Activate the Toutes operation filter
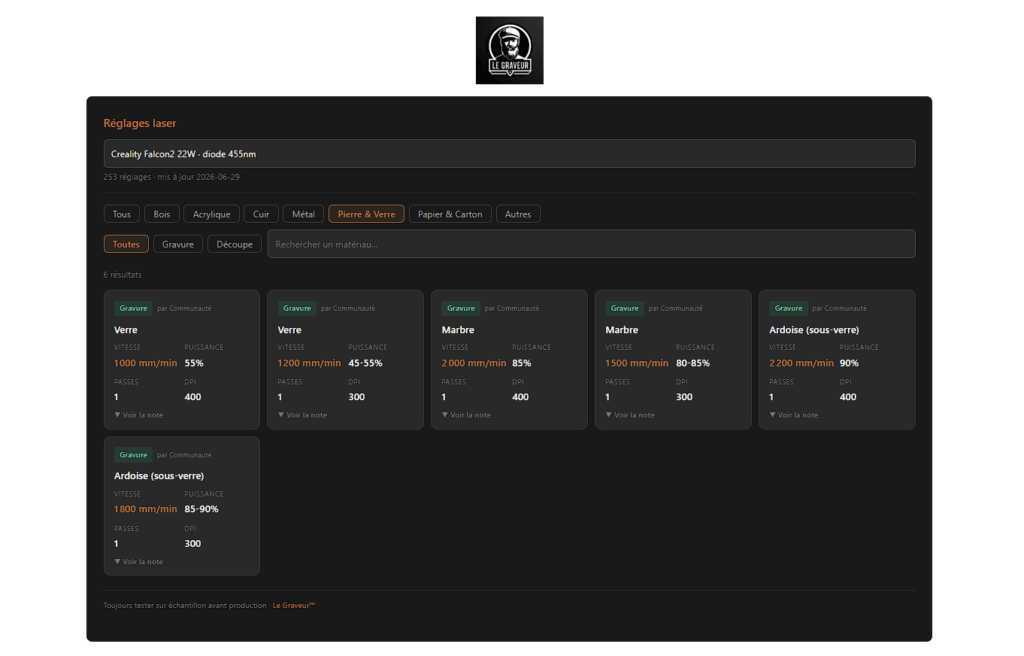 (126, 244)
